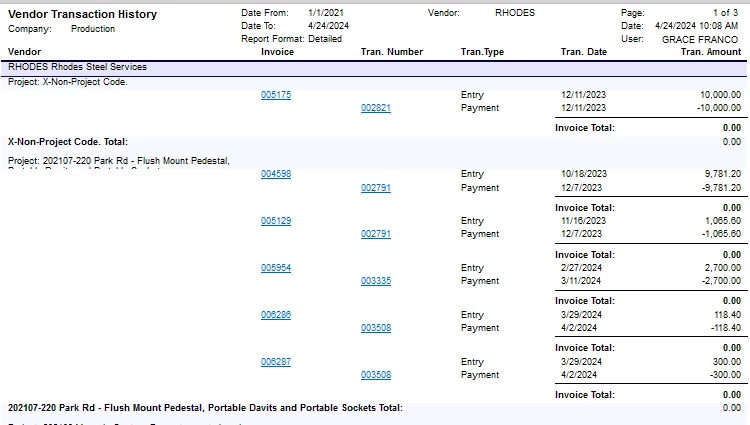The height and width of the screenshot is (425, 750).
Task: Click the 'Tran. Amount' column header
Action: [x=711, y=52]
